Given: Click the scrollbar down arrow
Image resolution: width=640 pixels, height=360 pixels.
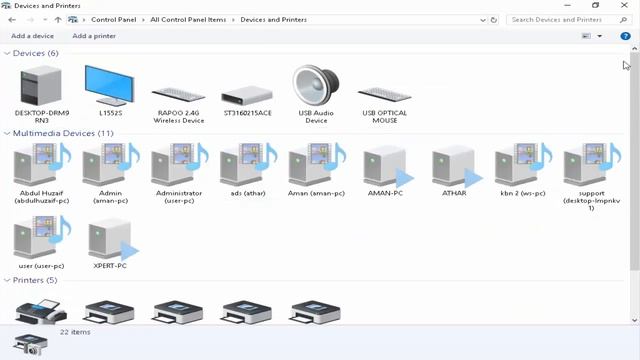Looking at the screenshot, I should click(634, 320).
